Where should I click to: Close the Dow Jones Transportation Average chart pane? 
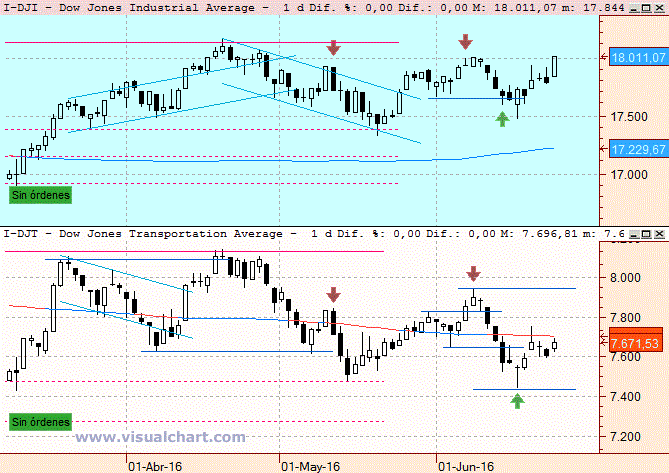pos(659,234)
